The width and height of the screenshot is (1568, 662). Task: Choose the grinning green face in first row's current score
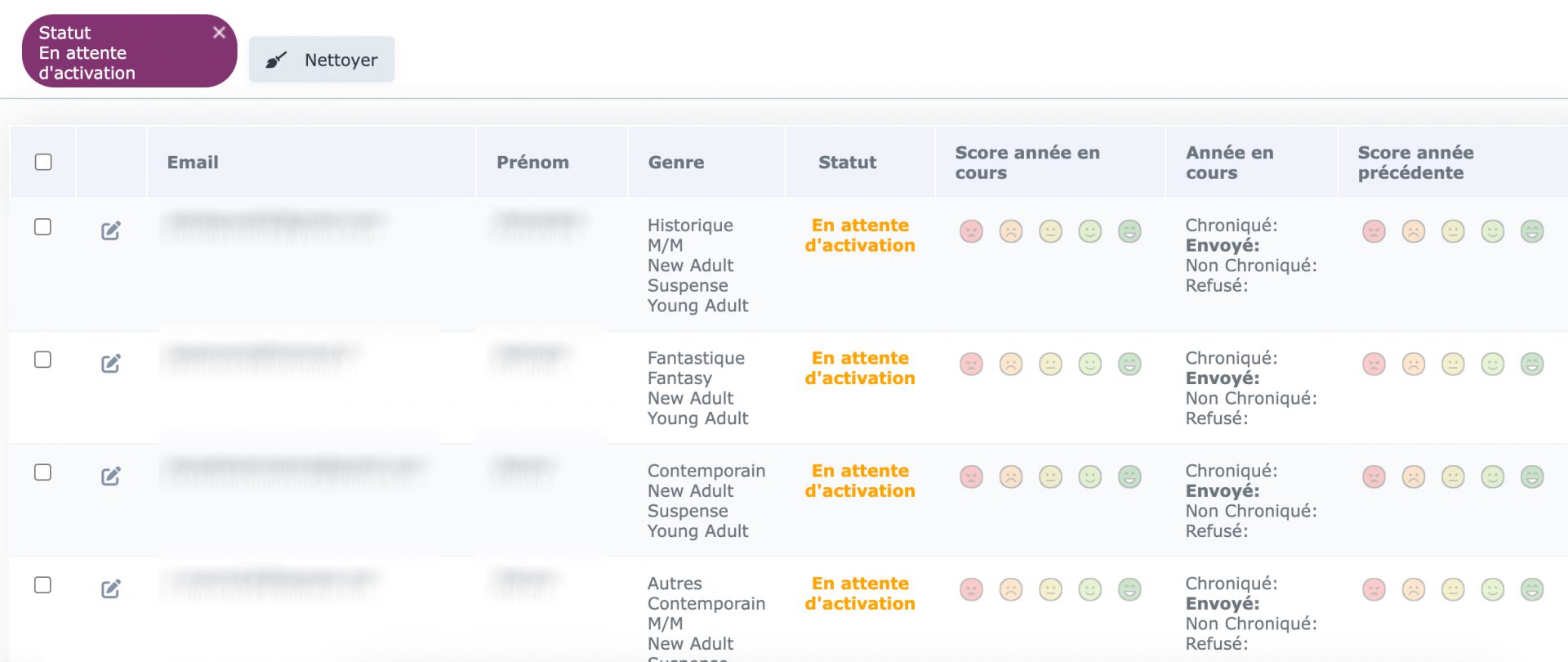coord(1129,231)
